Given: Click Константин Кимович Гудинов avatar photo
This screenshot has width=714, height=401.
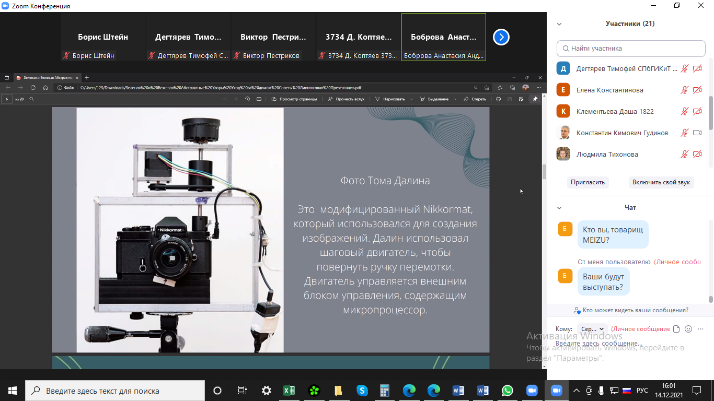Looking at the screenshot, I should (x=563, y=132).
